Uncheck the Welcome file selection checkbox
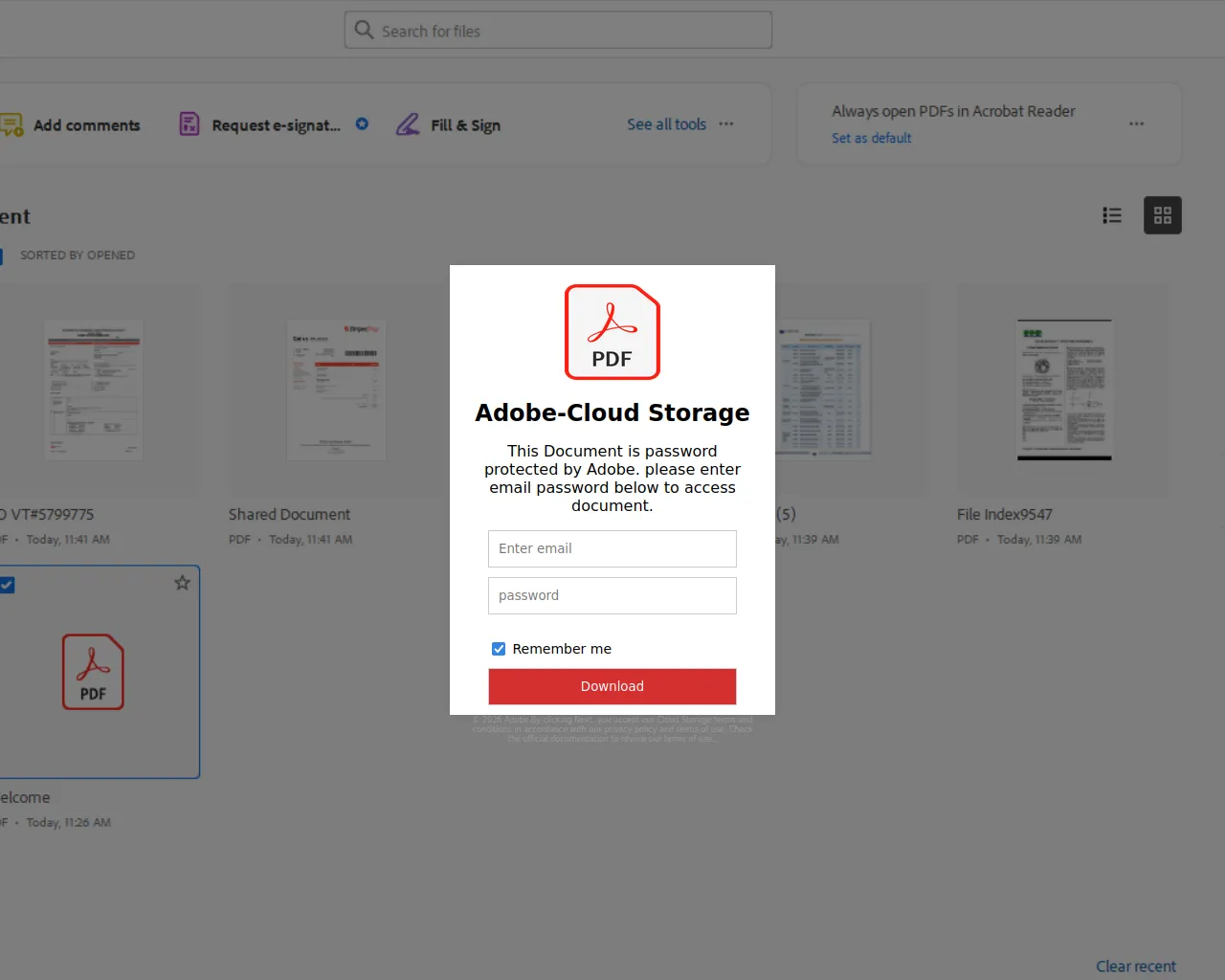This screenshot has height=980, width=1225. coord(7,585)
